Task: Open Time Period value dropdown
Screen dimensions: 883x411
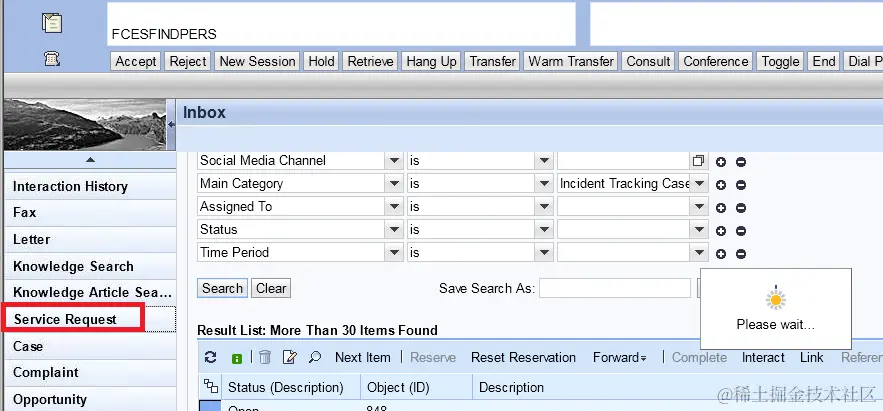Action: click(699, 253)
